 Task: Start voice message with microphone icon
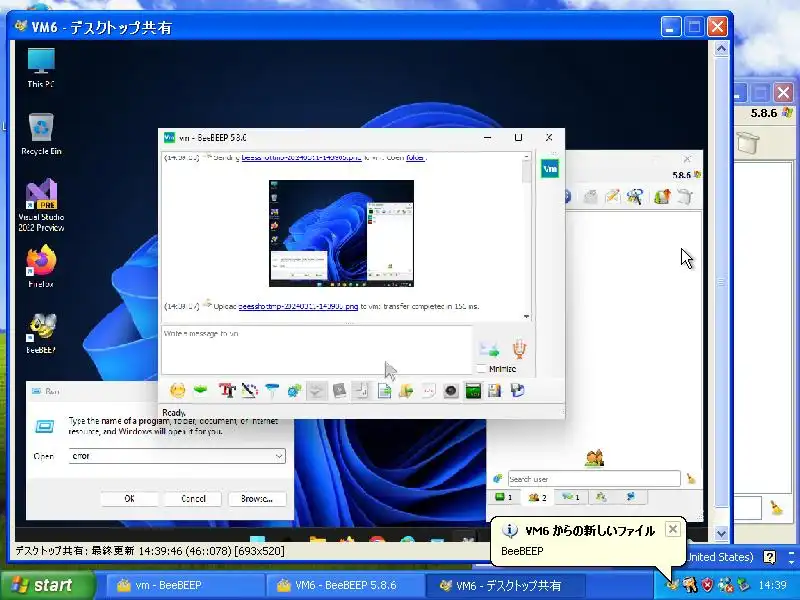coord(519,348)
